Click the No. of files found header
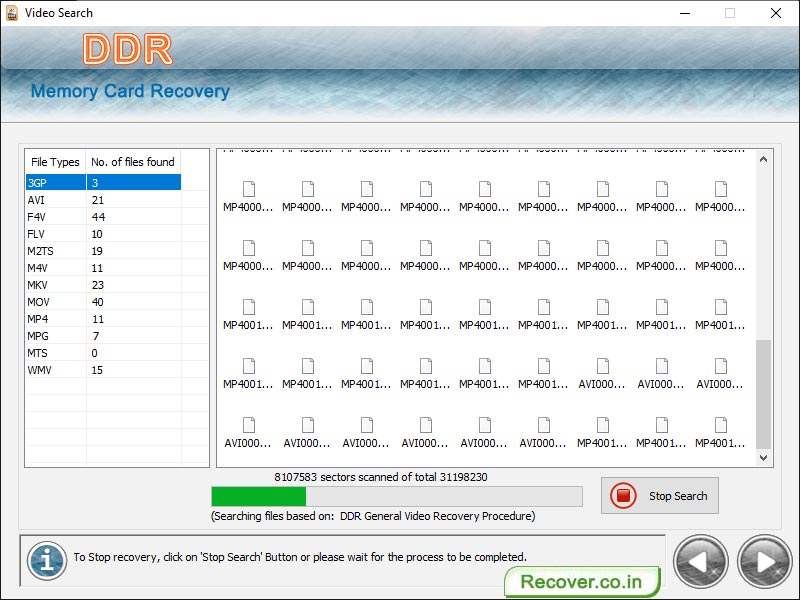The image size is (800, 600). click(x=133, y=161)
